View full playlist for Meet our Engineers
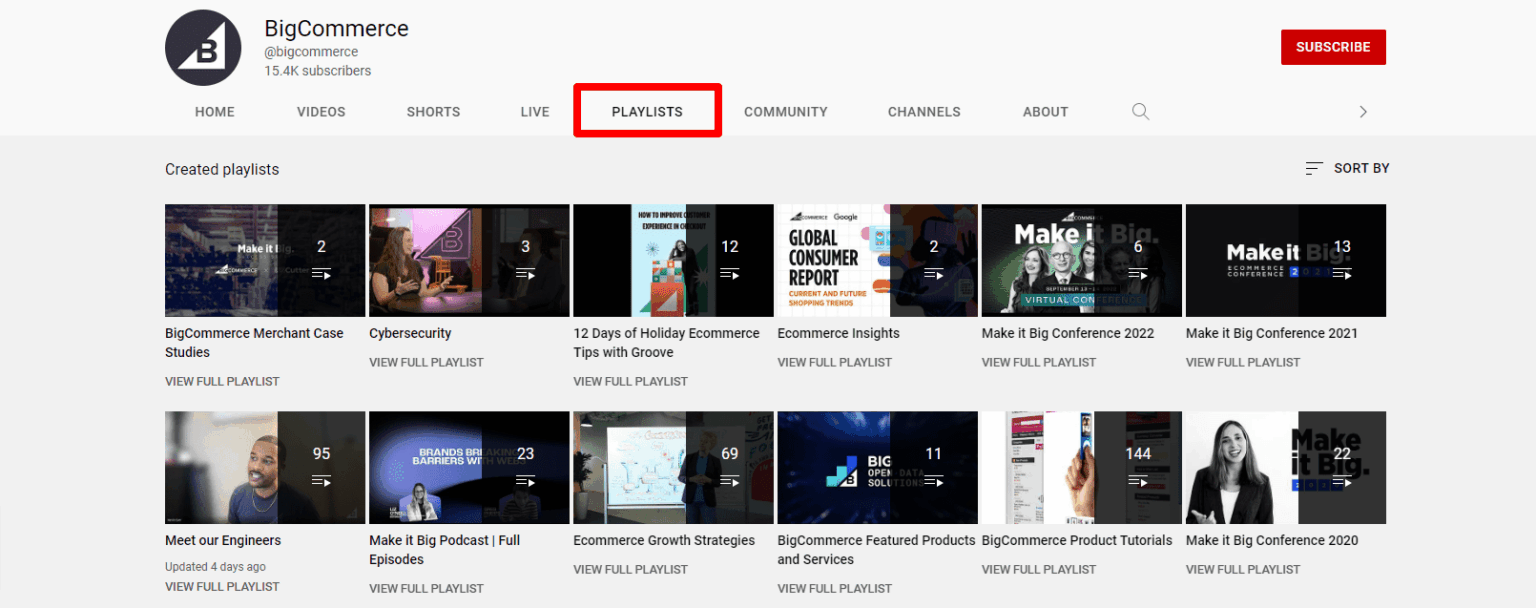 [x=222, y=587]
